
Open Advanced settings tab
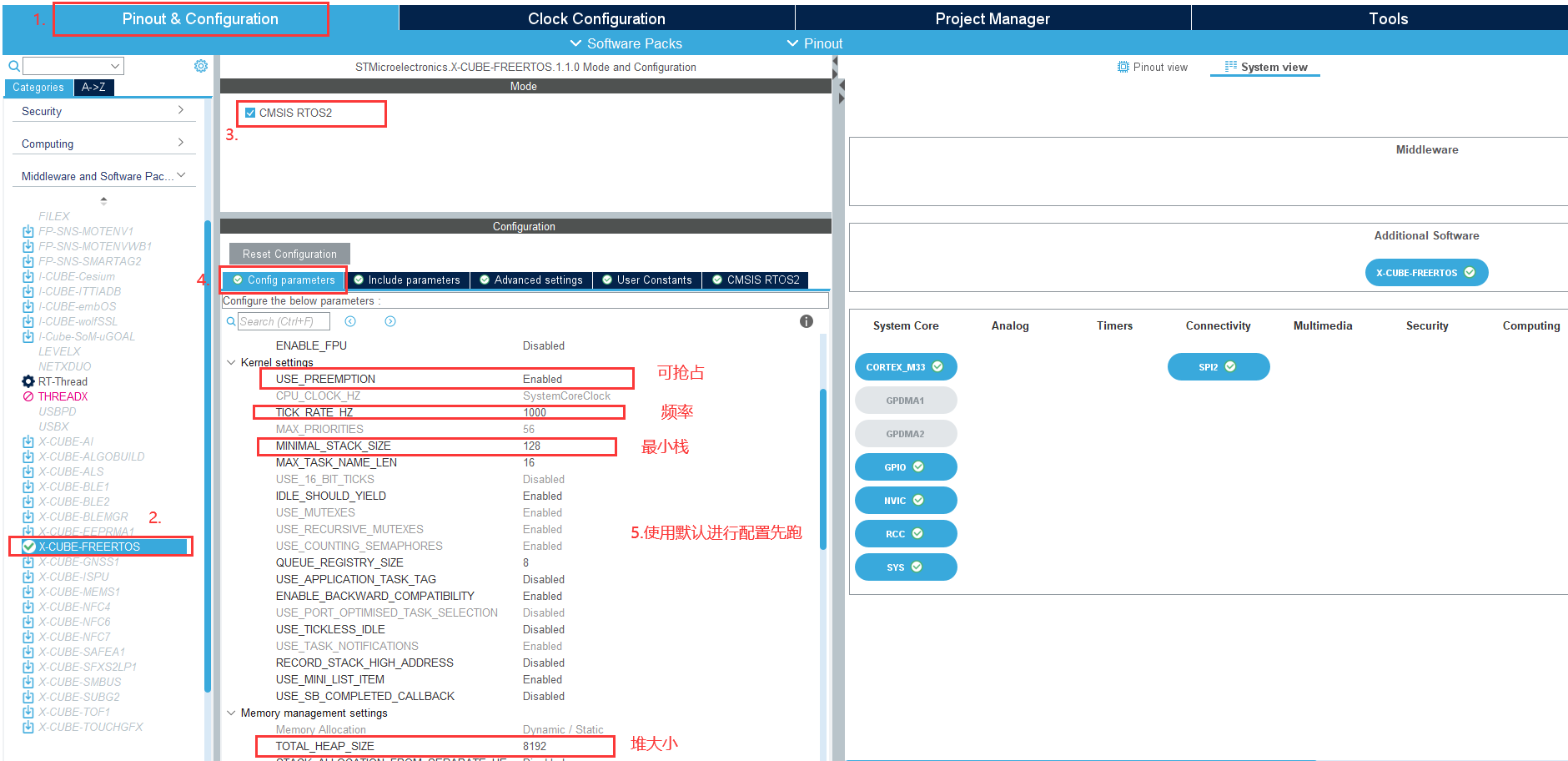(531, 280)
